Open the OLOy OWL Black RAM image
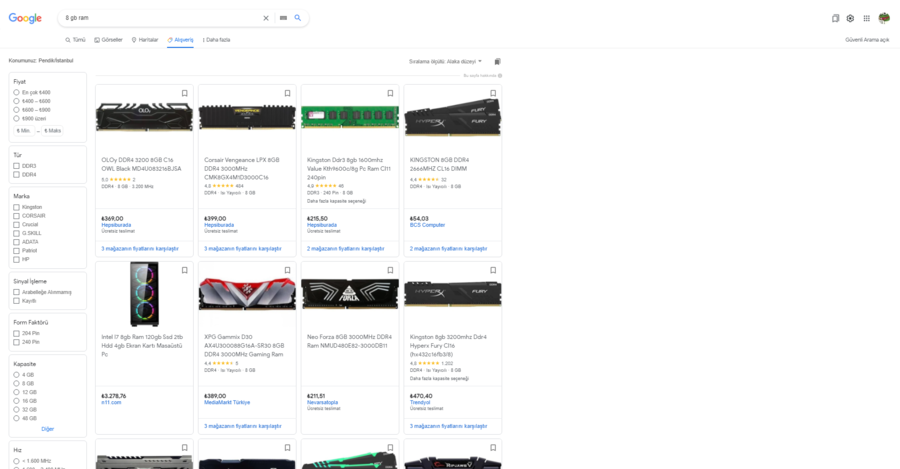 coord(144,117)
